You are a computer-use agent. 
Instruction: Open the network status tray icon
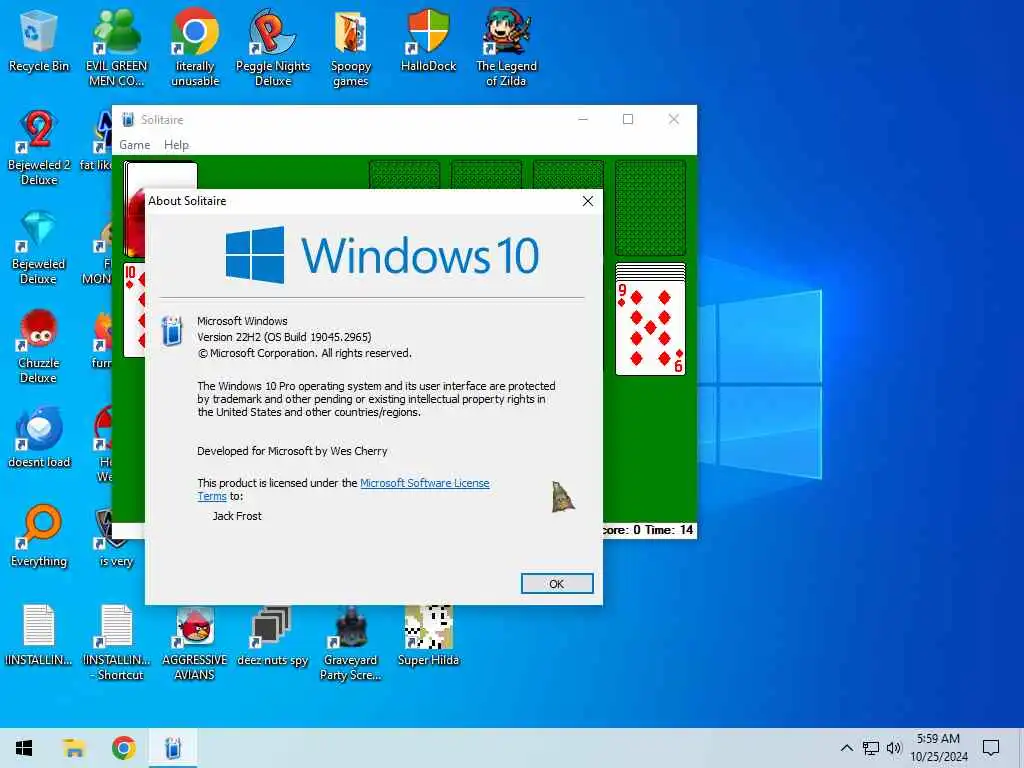pyautogui.click(x=871, y=748)
